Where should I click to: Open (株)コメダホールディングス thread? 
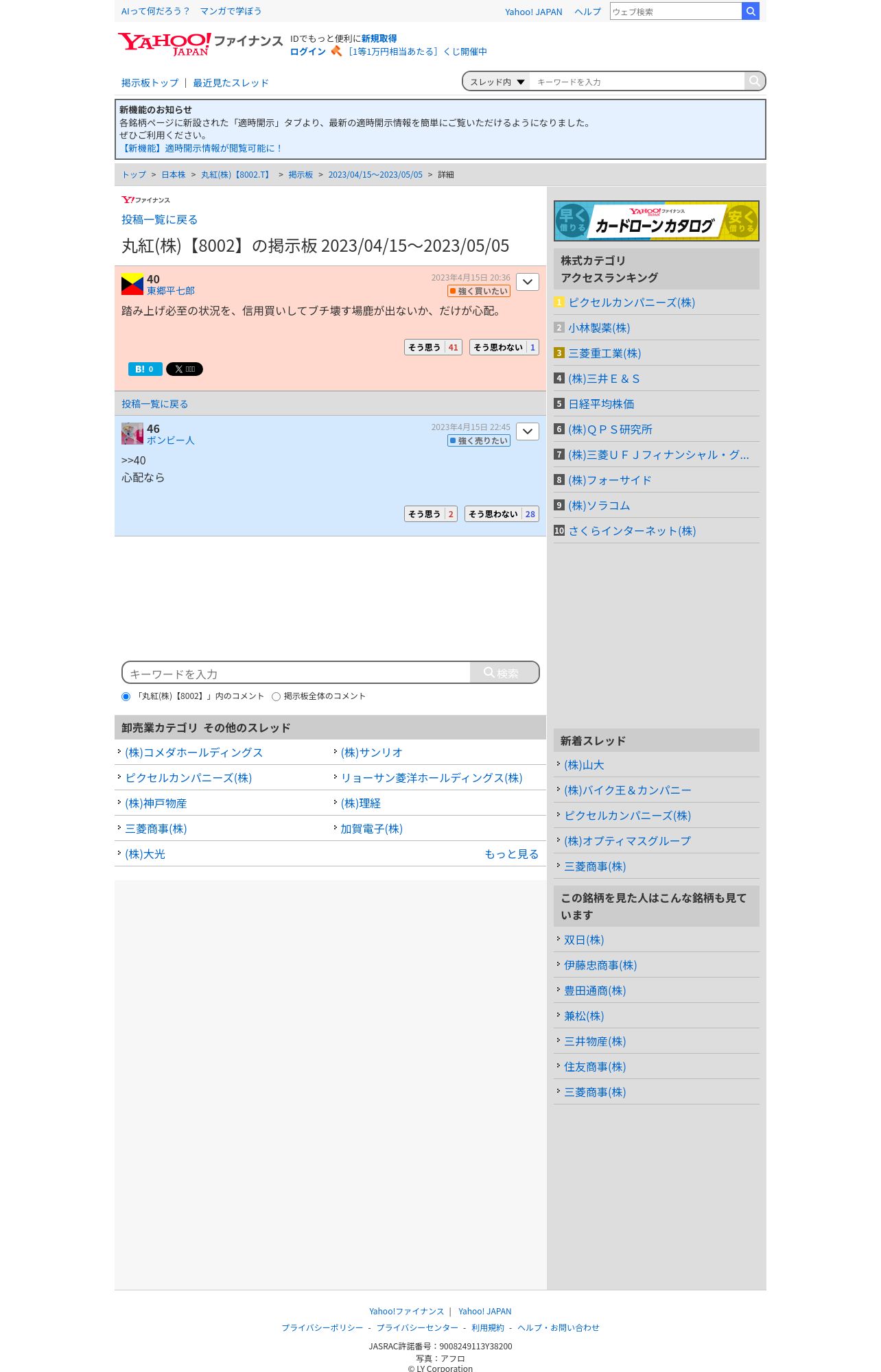193,753
